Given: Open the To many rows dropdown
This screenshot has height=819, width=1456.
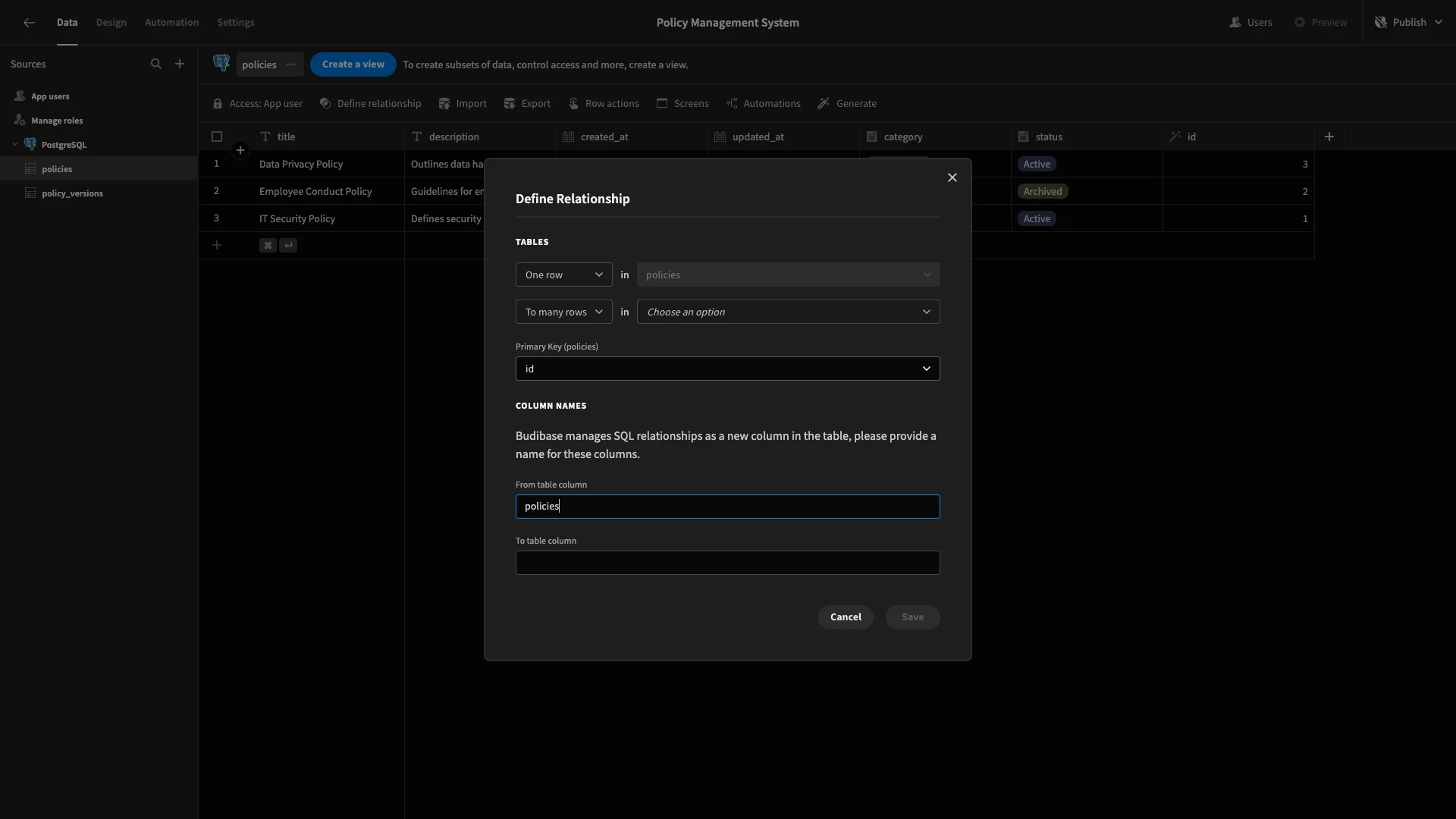Looking at the screenshot, I should tap(563, 312).
